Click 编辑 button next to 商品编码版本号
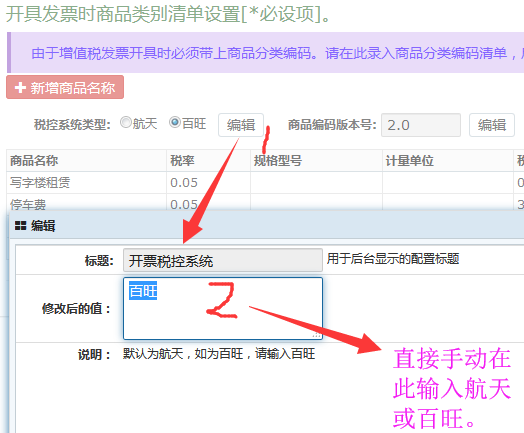 [492, 125]
